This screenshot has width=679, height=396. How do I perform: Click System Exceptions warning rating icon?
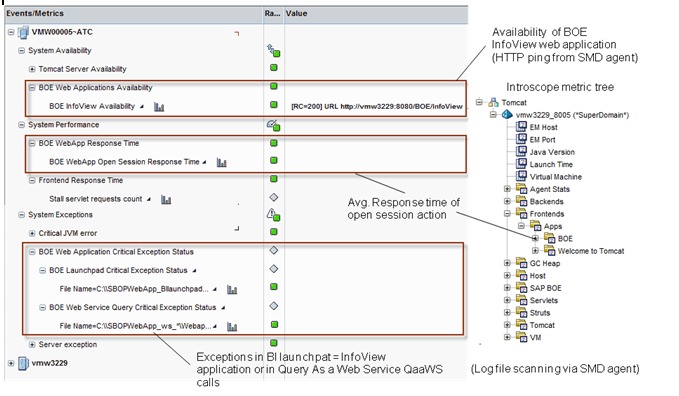(x=273, y=215)
